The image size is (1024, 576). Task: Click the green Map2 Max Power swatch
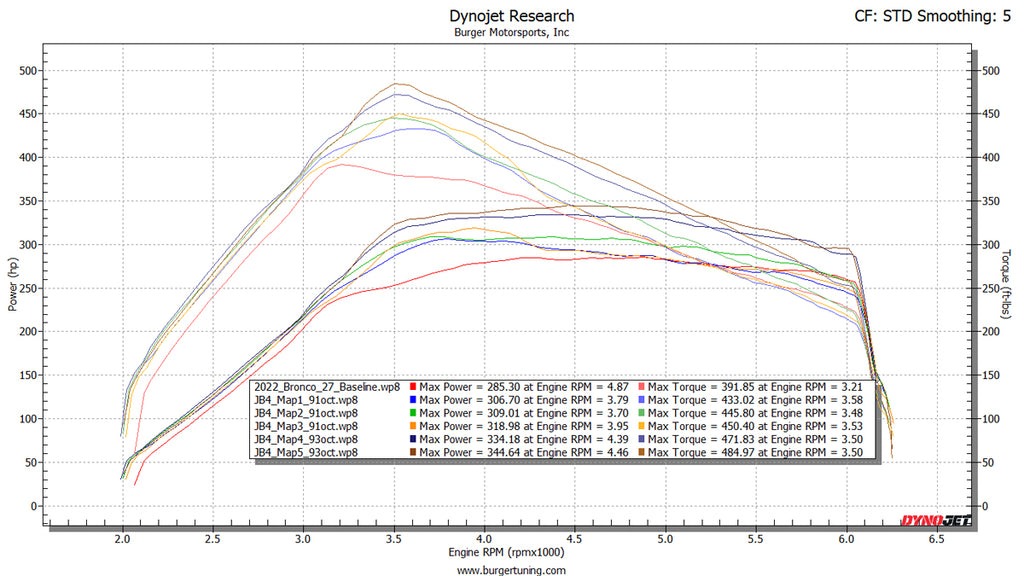pos(411,412)
